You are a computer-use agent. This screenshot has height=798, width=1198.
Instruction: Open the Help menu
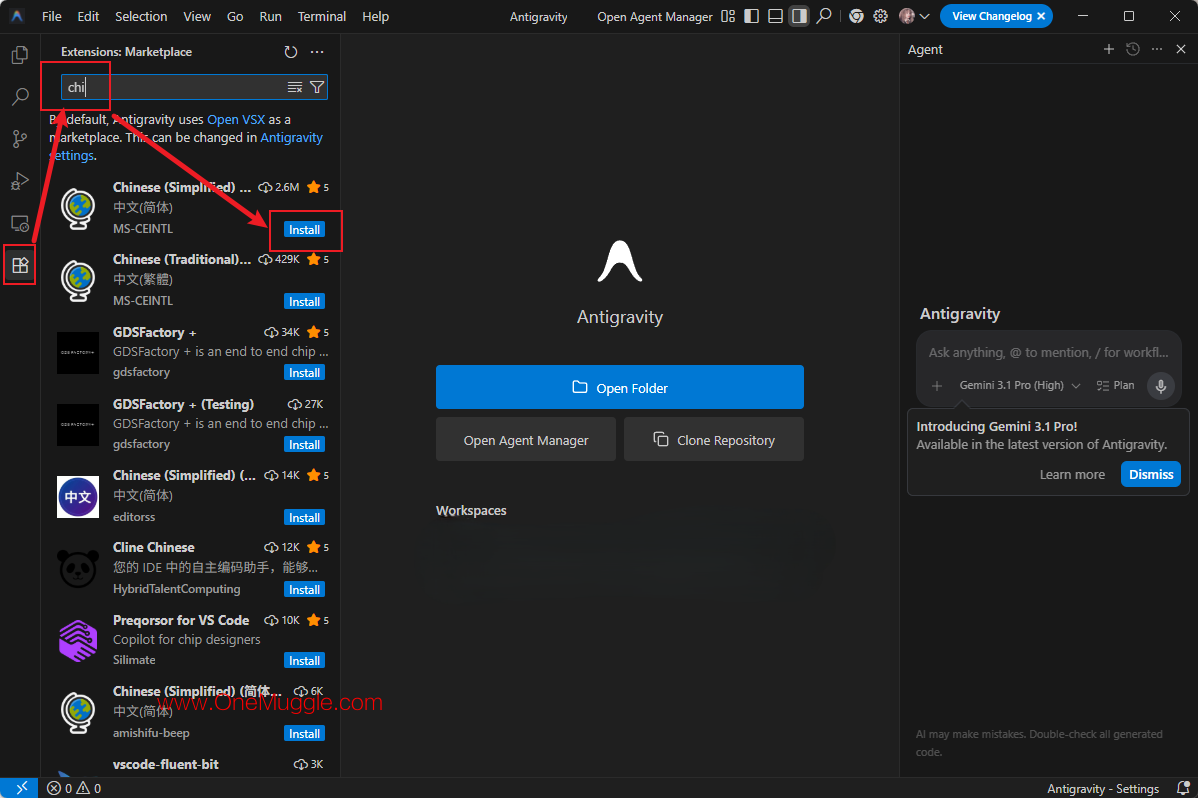pyautogui.click(x=375, y=16)
